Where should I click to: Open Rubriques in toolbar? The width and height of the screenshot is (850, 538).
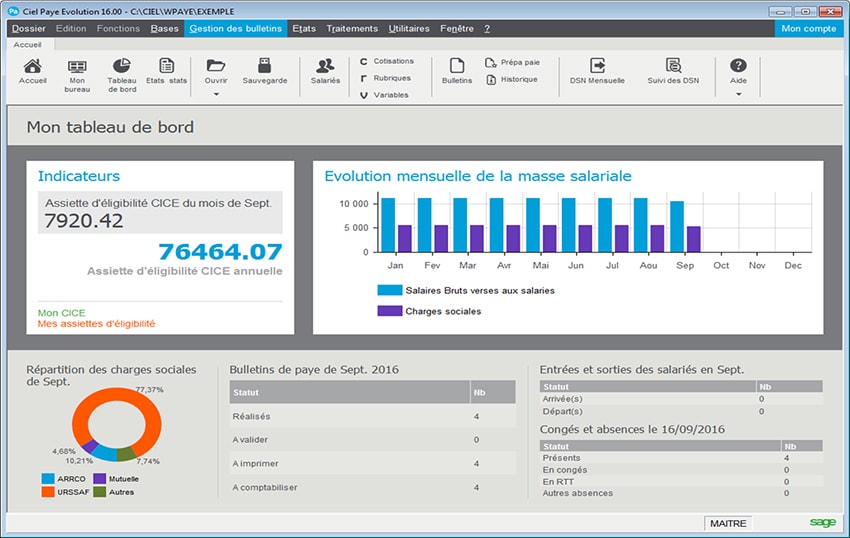click(385, 78)
